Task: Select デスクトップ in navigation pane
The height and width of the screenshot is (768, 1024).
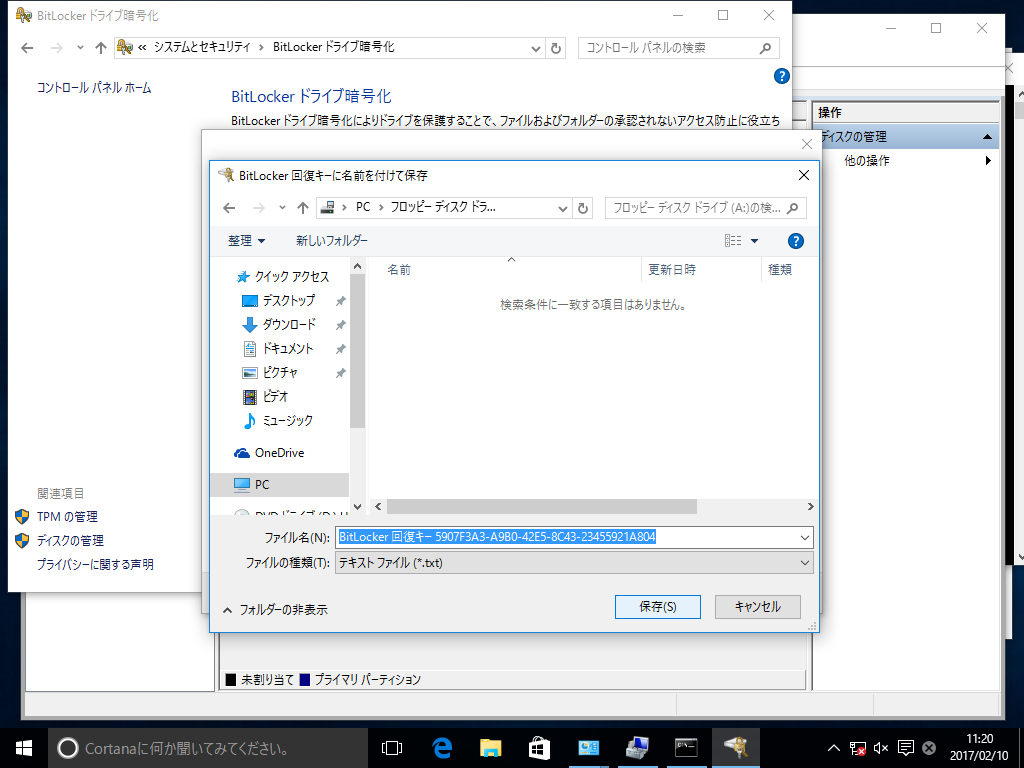Action: 288,300
